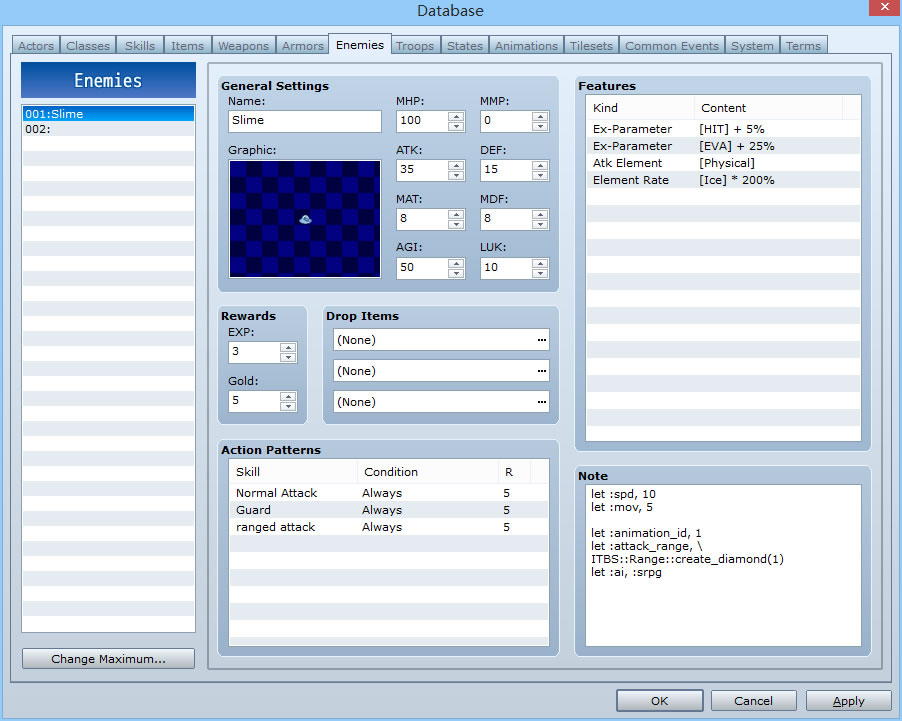Click the MHP value field showing 100

423,121
